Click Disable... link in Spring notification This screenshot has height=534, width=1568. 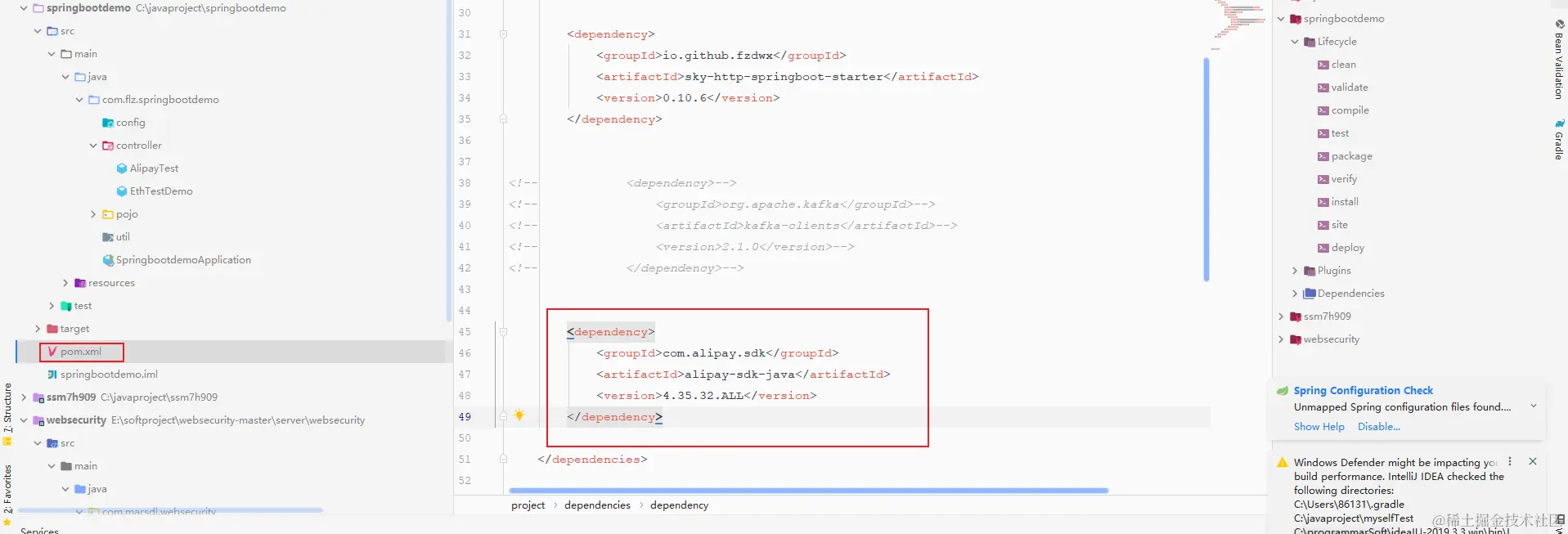tap(1379, 427)
